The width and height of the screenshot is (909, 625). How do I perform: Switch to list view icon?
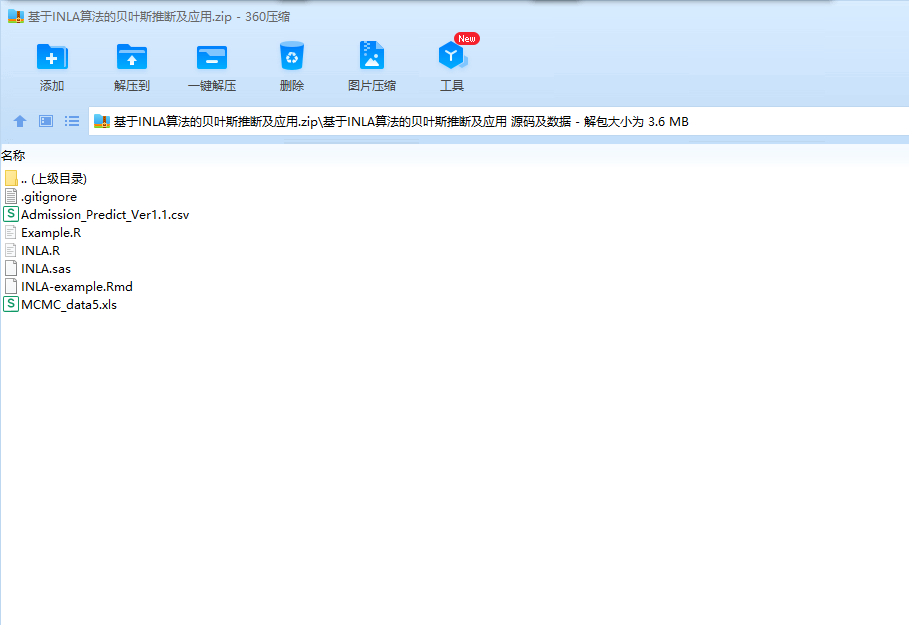pyautogui.click(x=72, y=121)
